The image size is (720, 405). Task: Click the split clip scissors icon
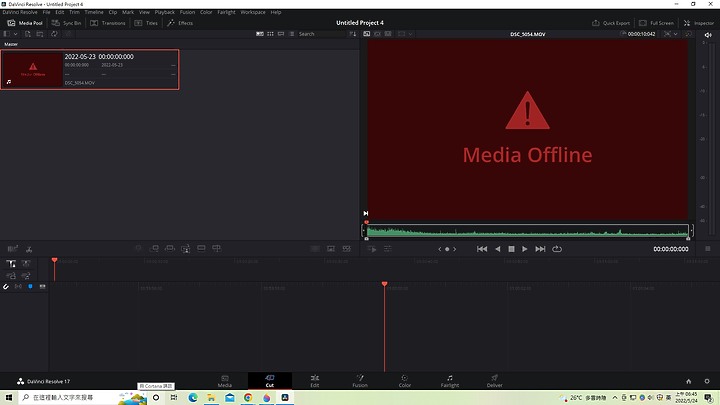coord(29,249)
